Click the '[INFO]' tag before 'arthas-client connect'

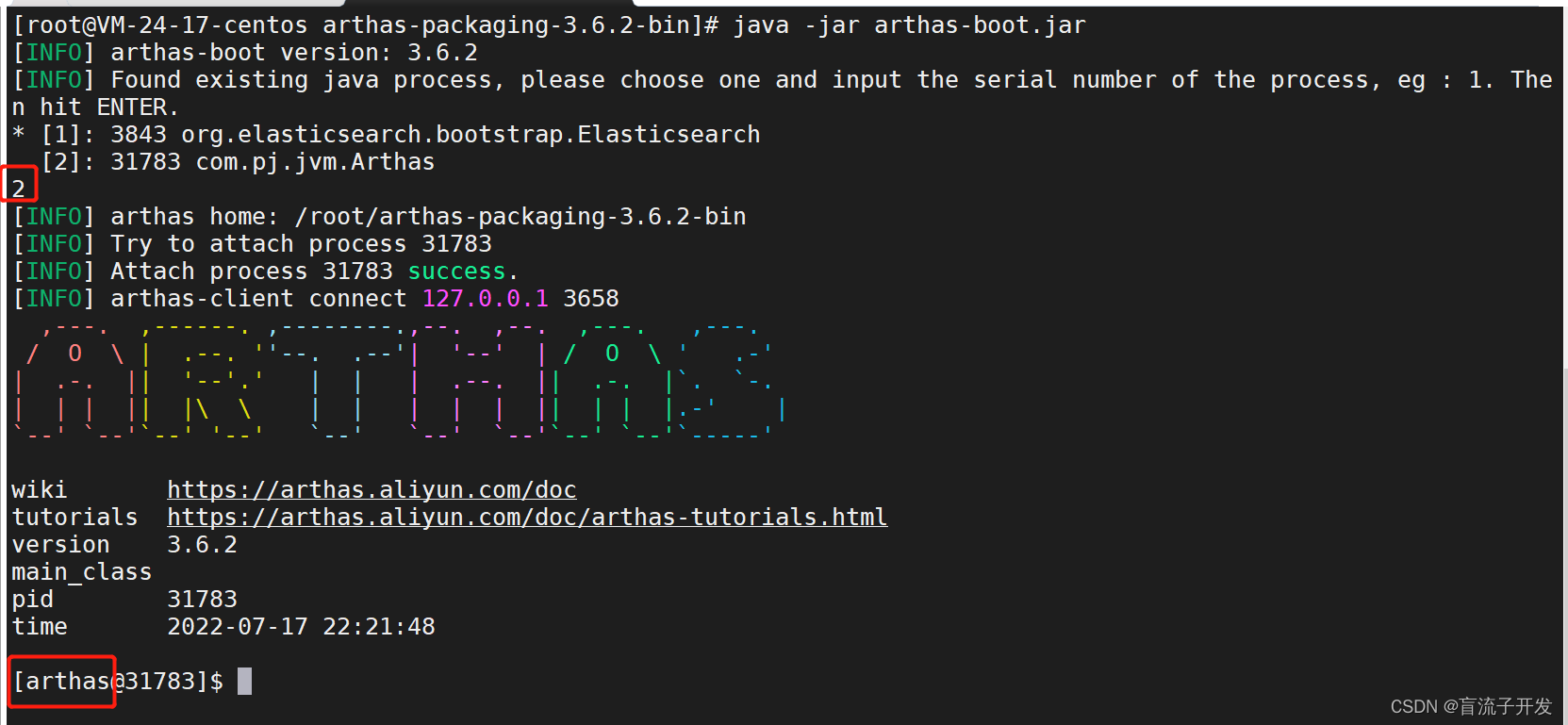(x=54, y=299)
